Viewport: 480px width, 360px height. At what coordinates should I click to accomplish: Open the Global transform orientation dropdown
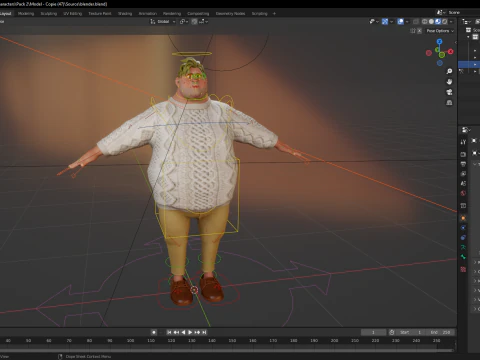(162, 22)
